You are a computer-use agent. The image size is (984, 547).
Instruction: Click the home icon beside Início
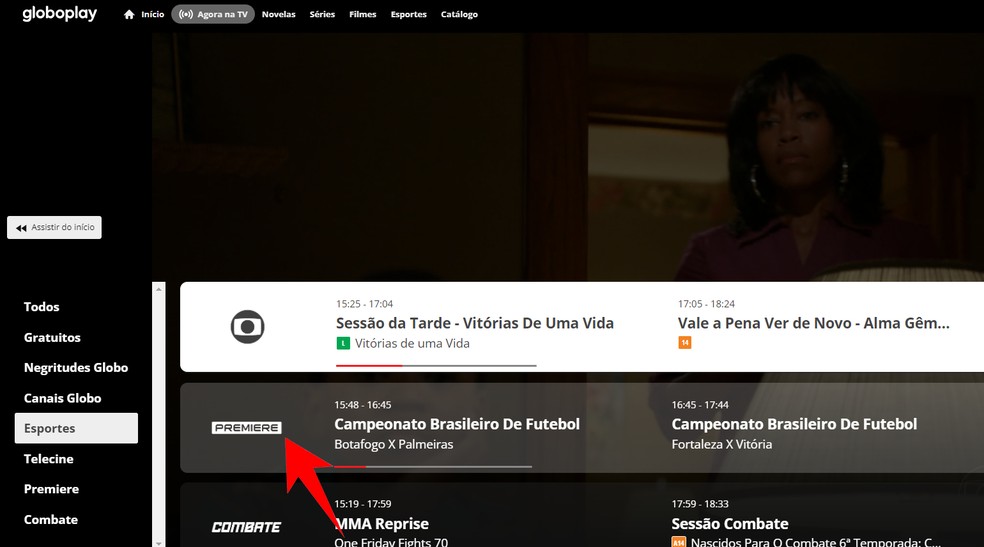[129, 14]
